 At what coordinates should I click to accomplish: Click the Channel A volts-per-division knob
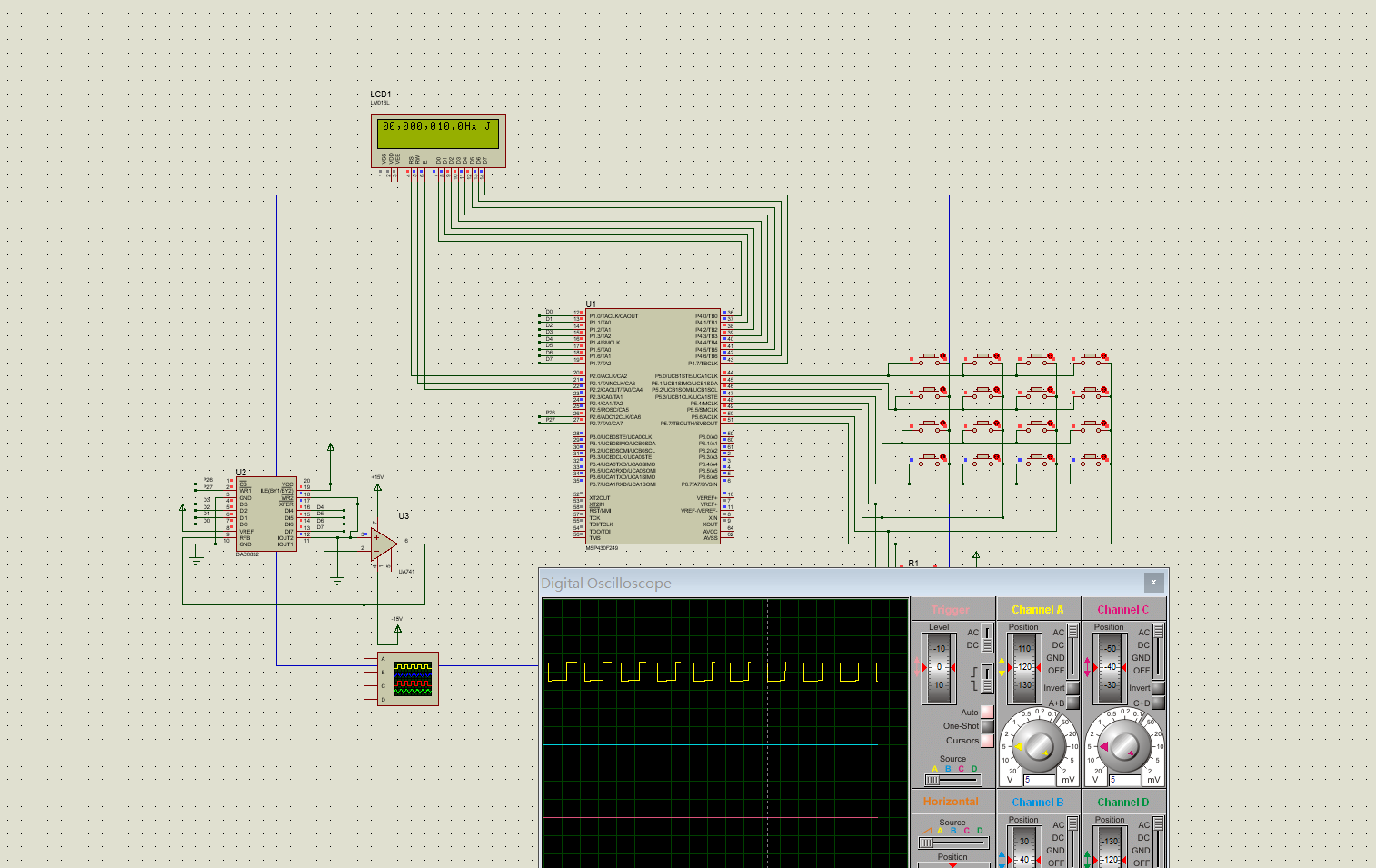pos(1037,746)
